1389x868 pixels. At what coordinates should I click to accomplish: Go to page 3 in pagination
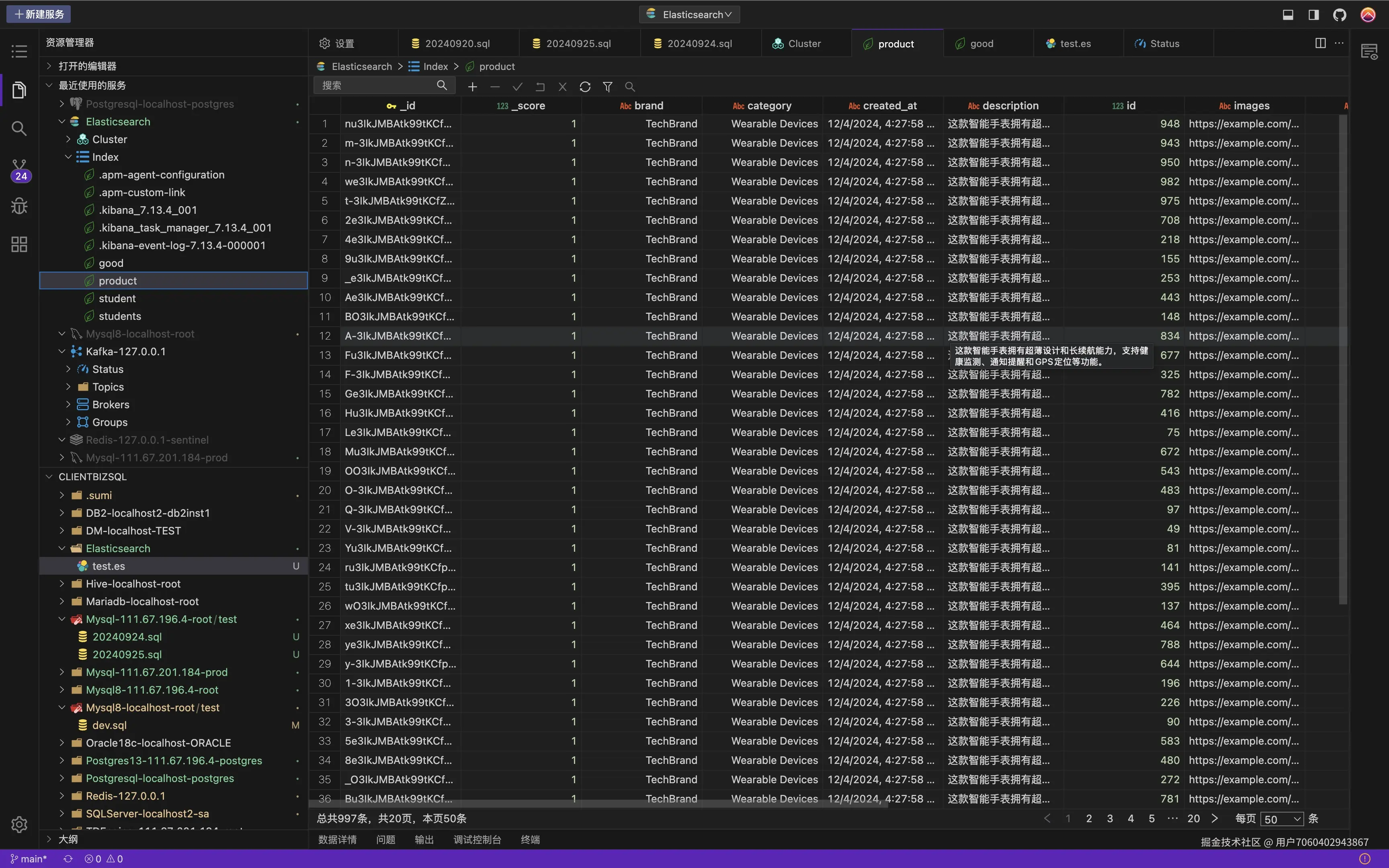coord(1110,819)
